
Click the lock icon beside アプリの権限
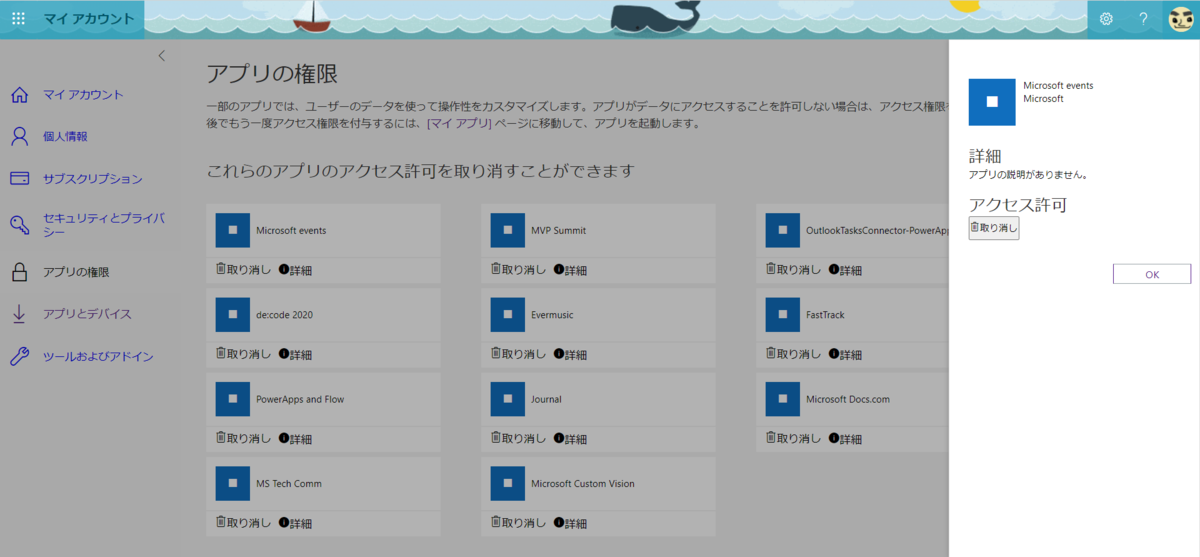(x=19, y=271)
